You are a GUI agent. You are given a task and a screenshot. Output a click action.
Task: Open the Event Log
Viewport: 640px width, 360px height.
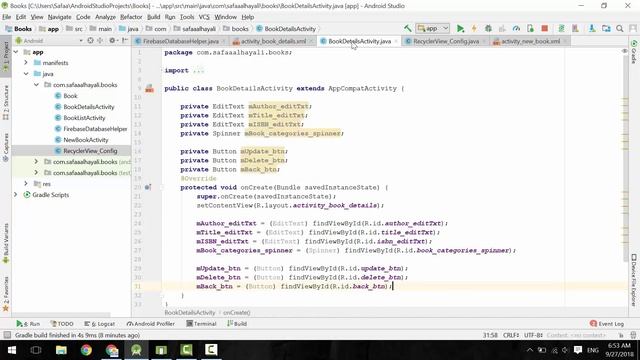(607, 324)
